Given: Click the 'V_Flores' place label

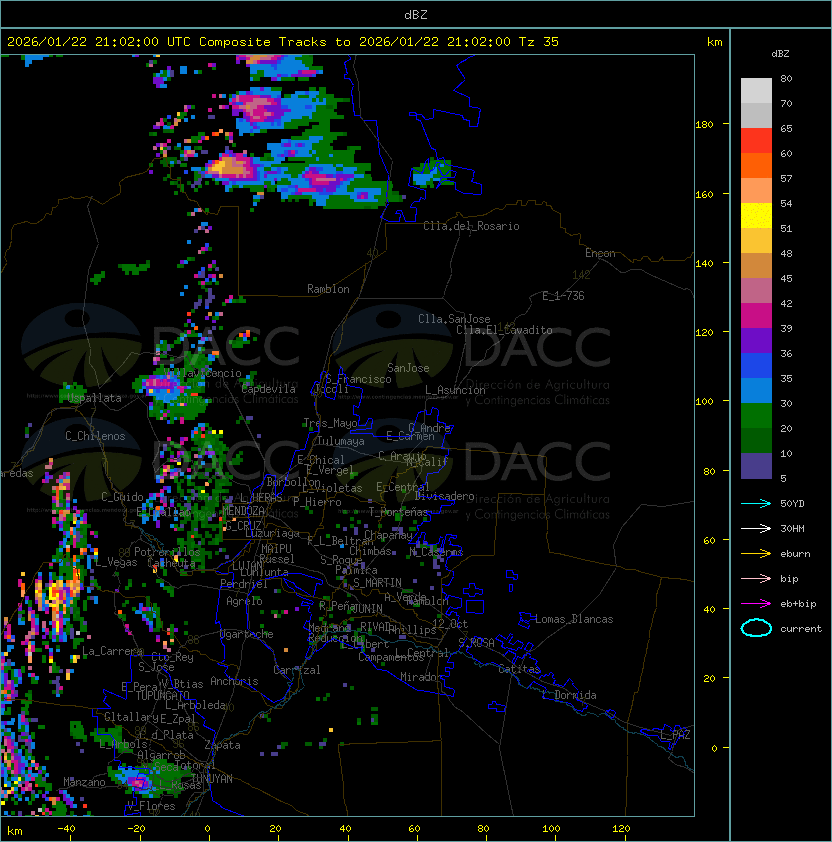Looking at the screenshot, I should coord(151,806).
